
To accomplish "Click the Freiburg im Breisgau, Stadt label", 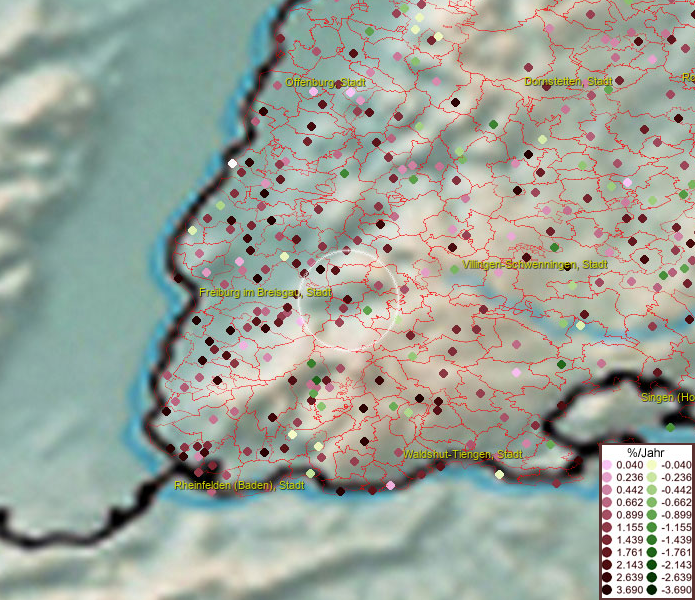I will coord(266,292).
